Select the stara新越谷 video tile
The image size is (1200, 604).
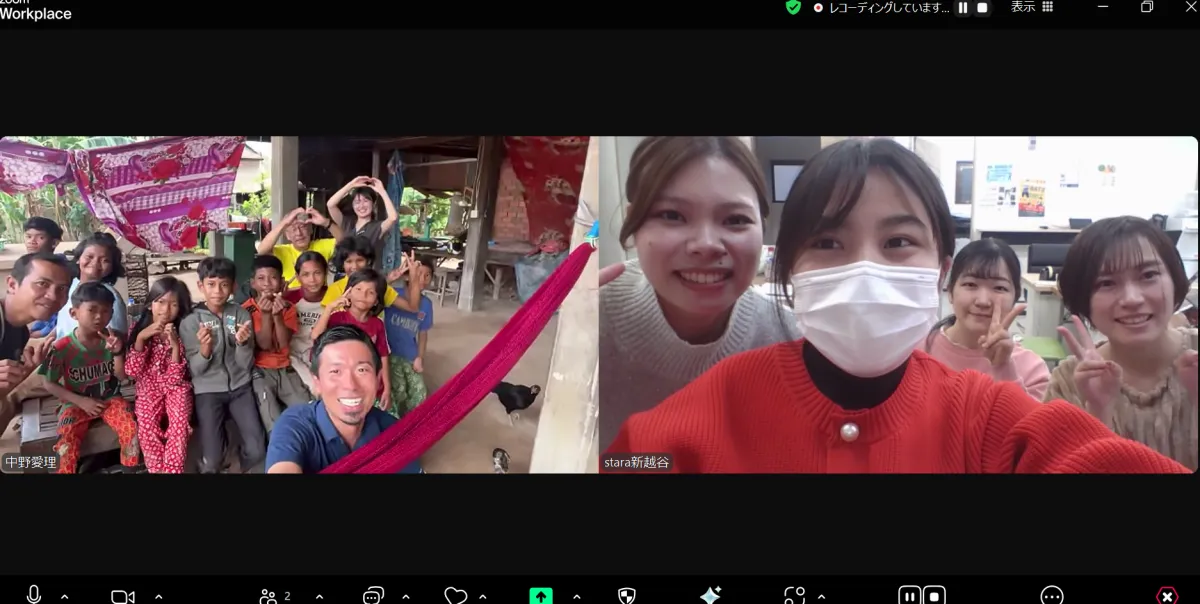[x=898, y=304]
